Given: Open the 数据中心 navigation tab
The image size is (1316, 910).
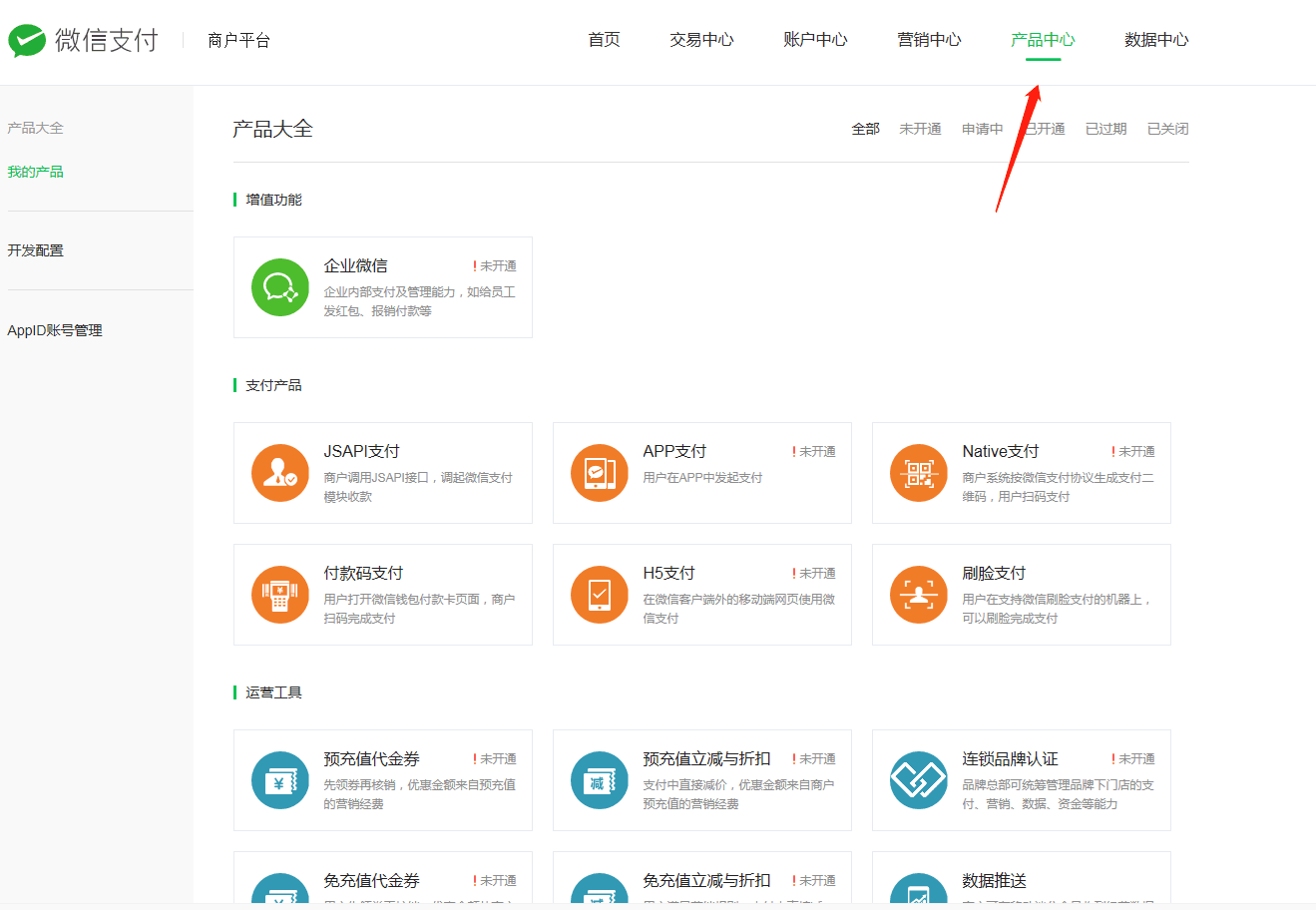Looking at the screenshot, I should (x=1156, y=40).
